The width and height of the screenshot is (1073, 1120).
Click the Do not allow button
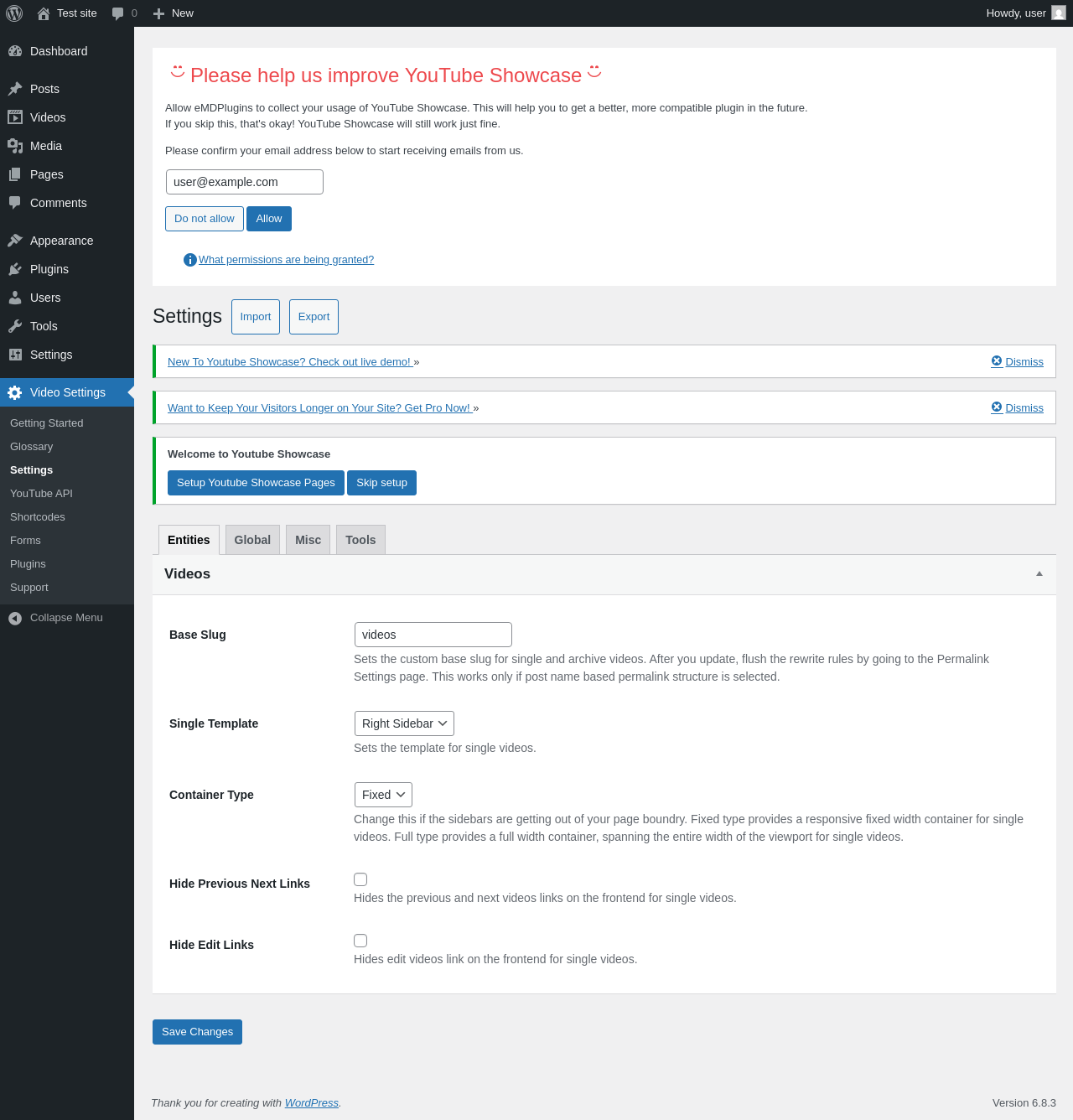coord(205,219)
